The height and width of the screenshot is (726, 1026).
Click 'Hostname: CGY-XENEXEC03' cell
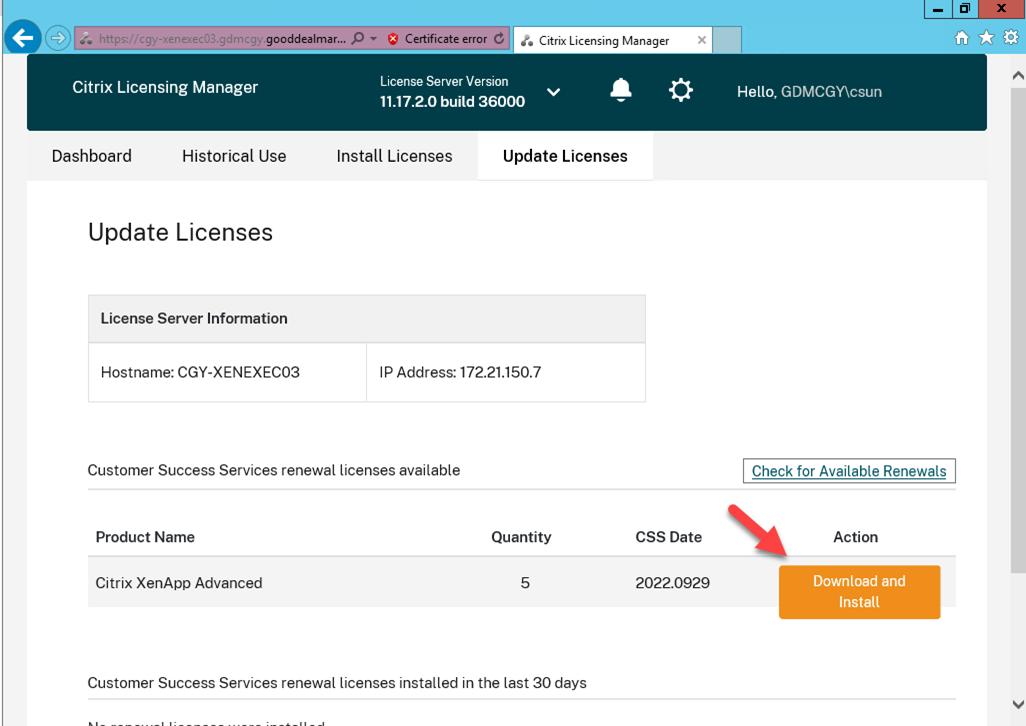227,373
